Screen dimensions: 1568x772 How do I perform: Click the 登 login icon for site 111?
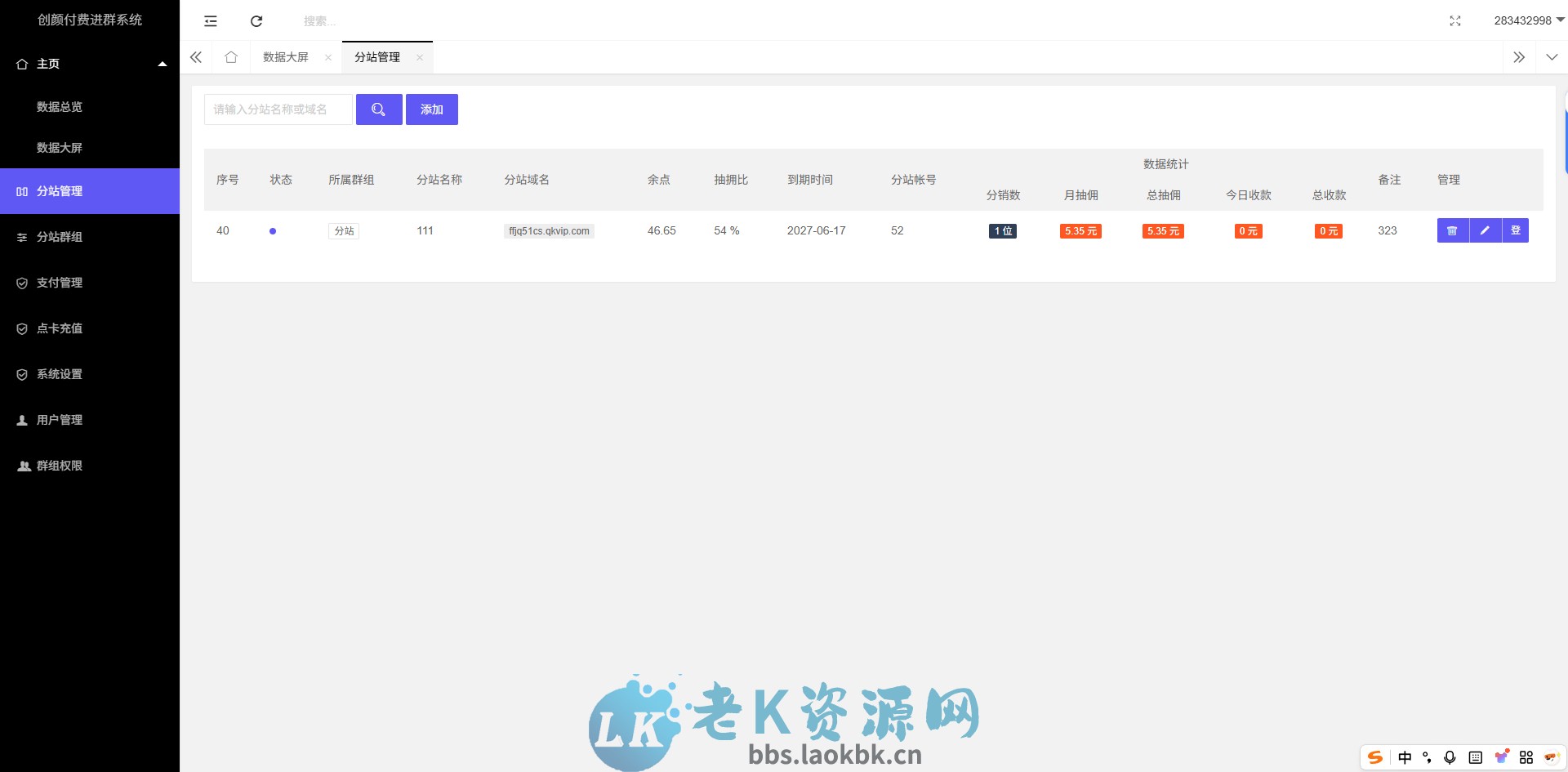[x=1516, y=230]
